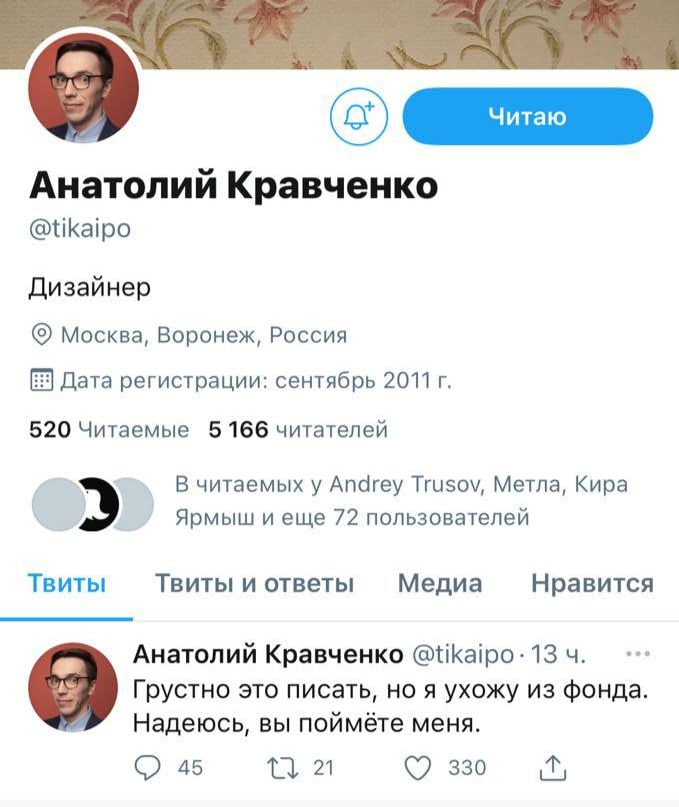The width and height of the screenshot is (679, 807).
Task: Open the 5 166 читателей list
Action: pyautogui.click(x=298, y=429)
